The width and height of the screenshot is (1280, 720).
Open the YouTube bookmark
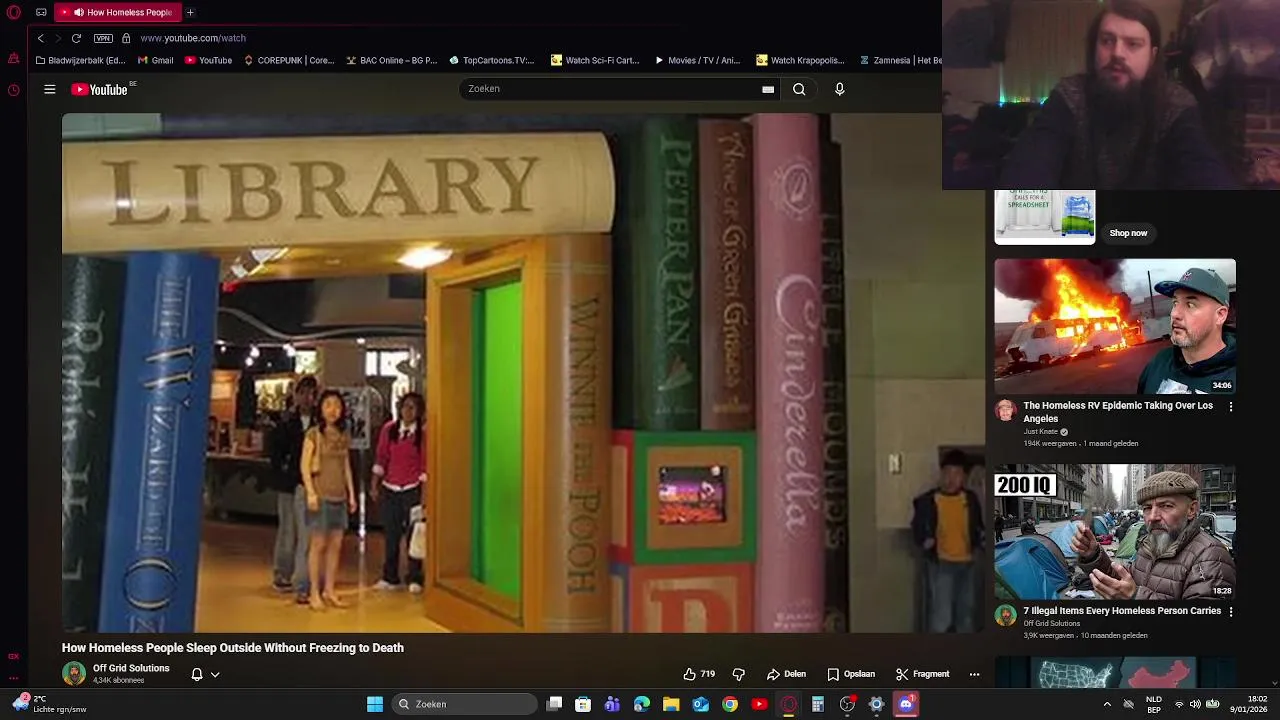(x=208, y=60)
